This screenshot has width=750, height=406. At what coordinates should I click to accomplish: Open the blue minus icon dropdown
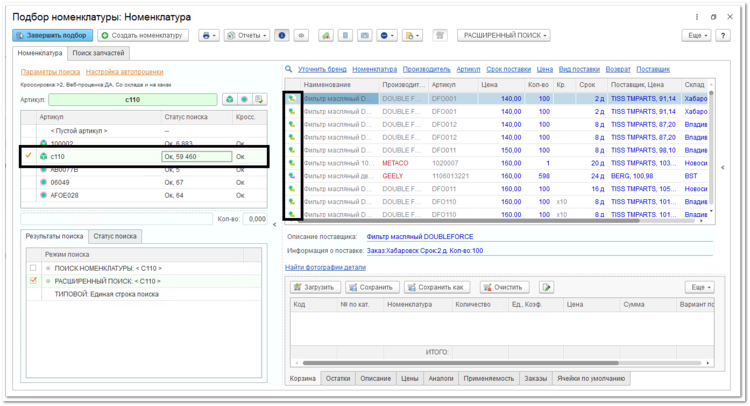[387, 35]
